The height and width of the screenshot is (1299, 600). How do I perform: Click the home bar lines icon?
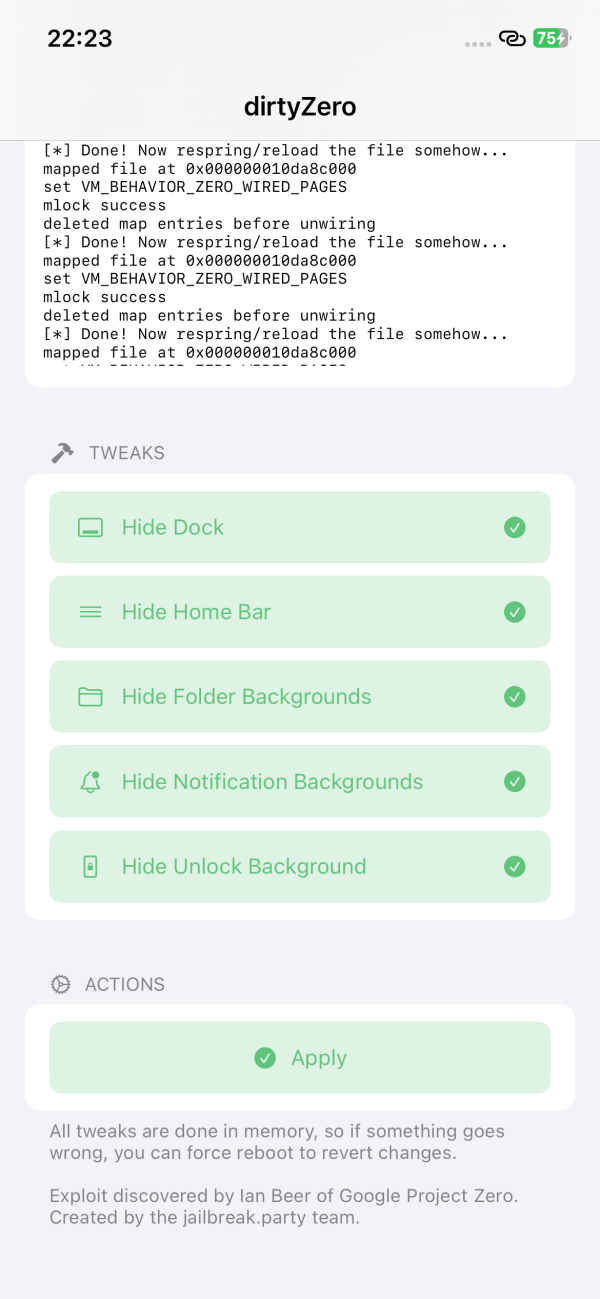pos(90,612)
